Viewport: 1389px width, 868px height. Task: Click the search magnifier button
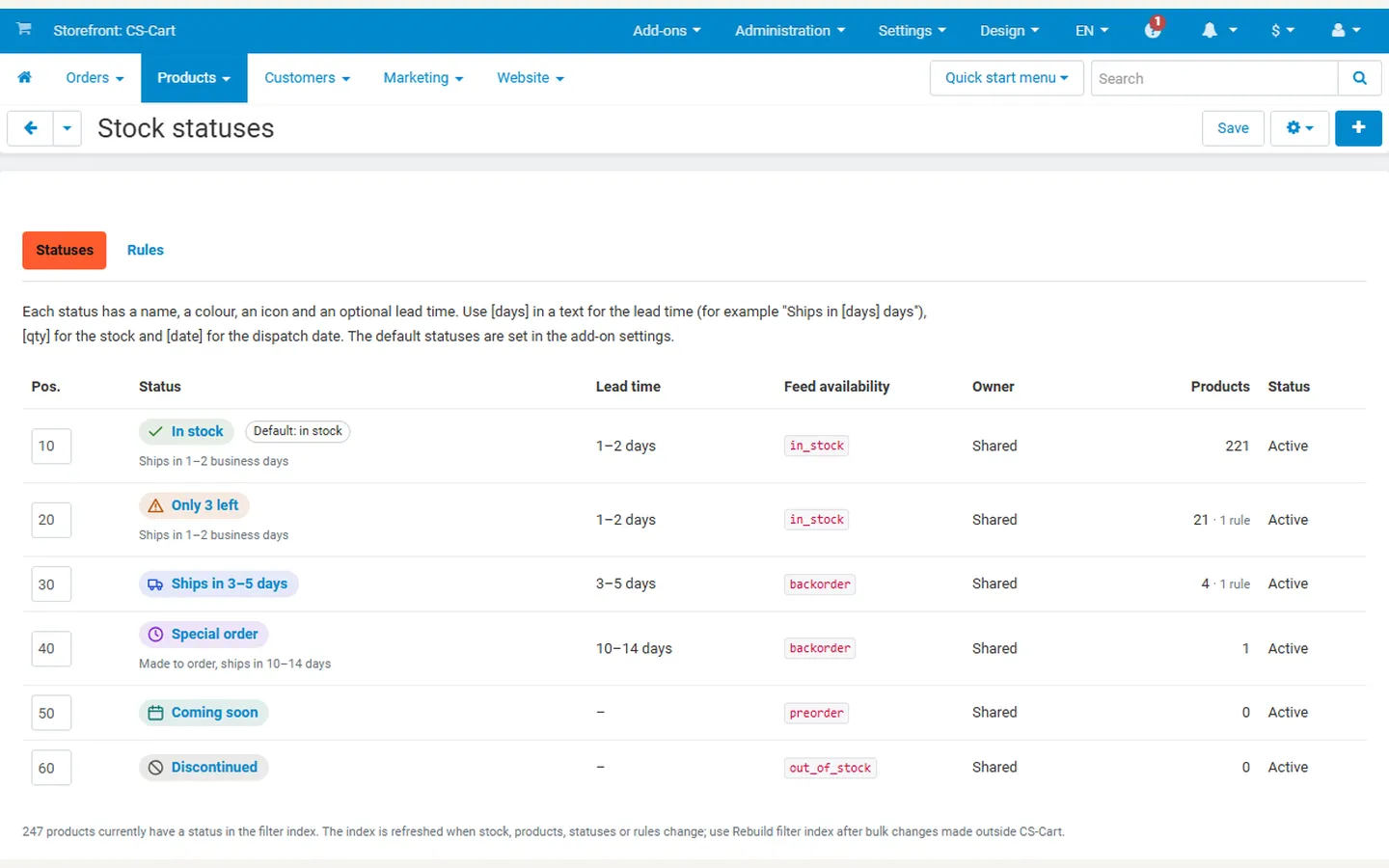1360,78
